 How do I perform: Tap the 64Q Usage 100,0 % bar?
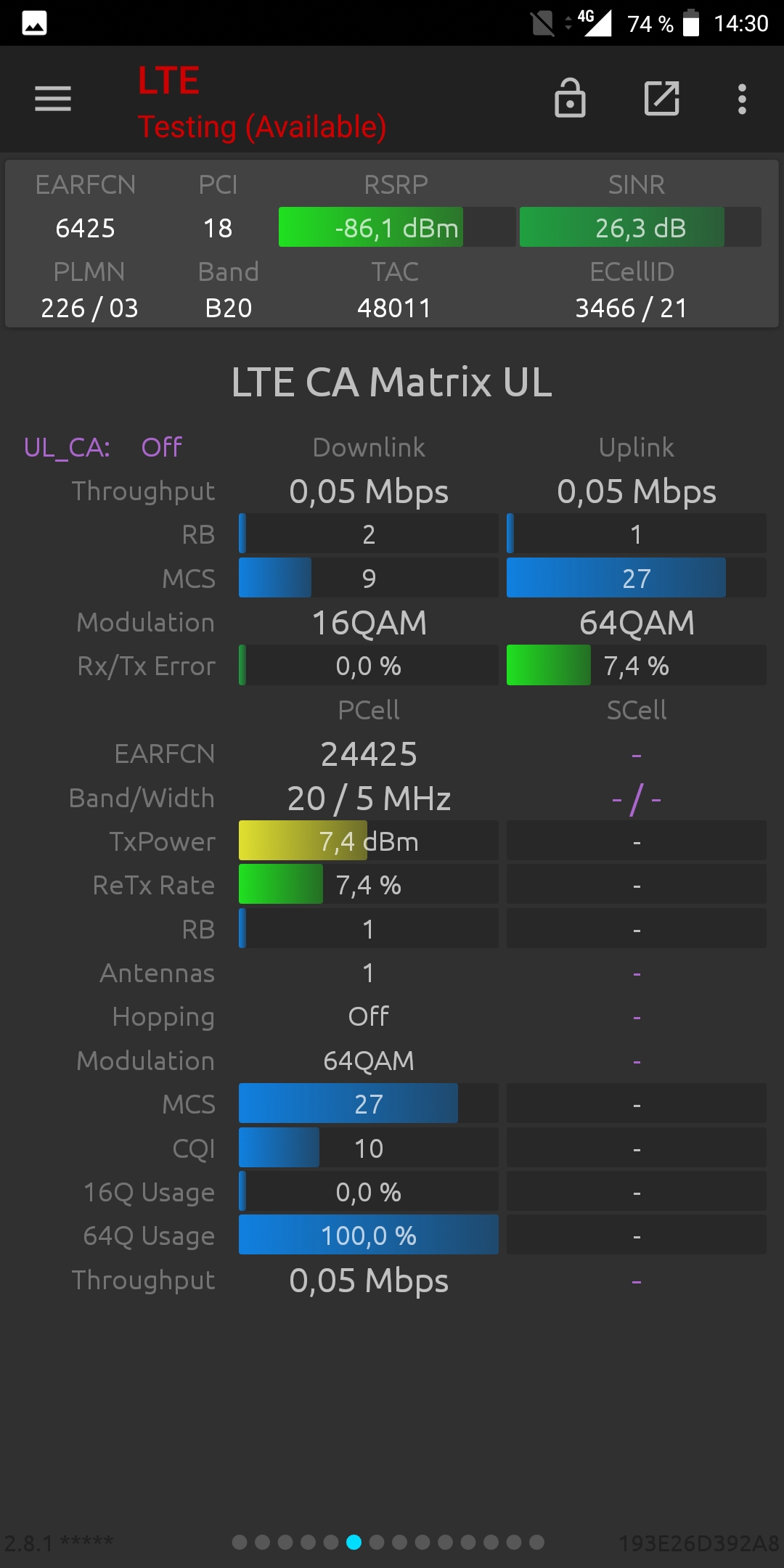coord(369,1235)
